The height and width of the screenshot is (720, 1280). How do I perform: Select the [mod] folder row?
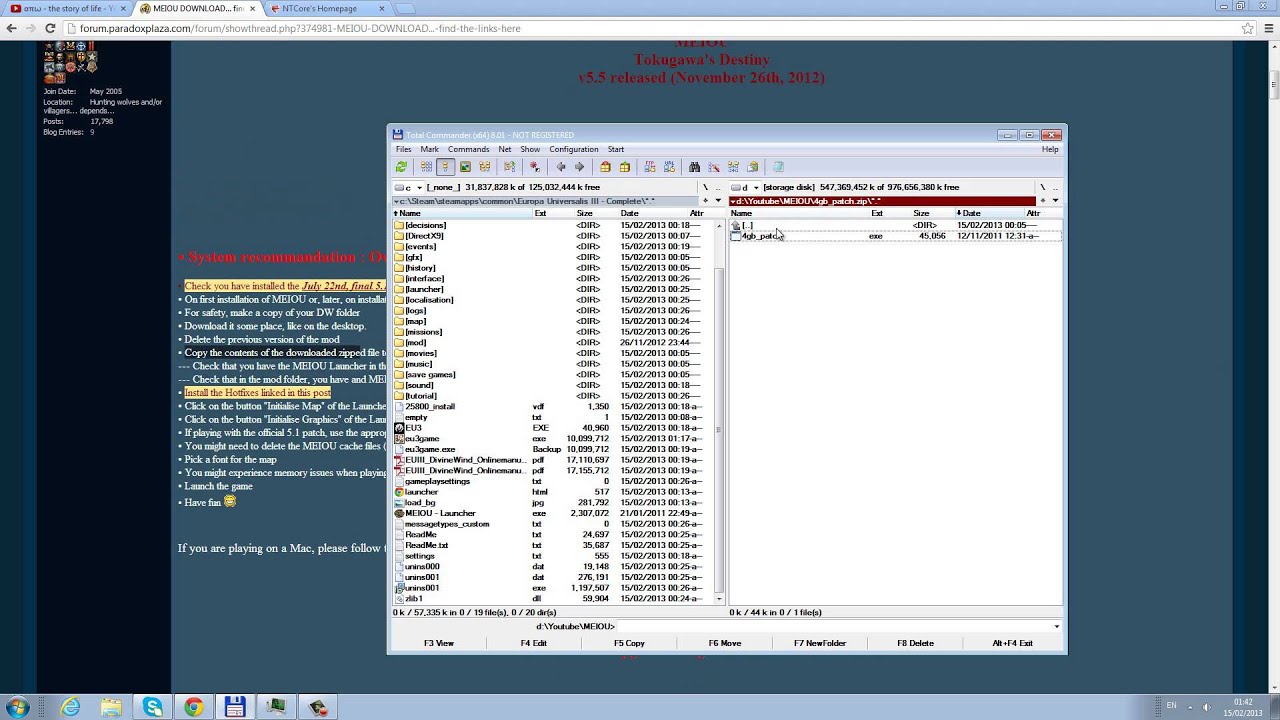click(x=555, y=343)
